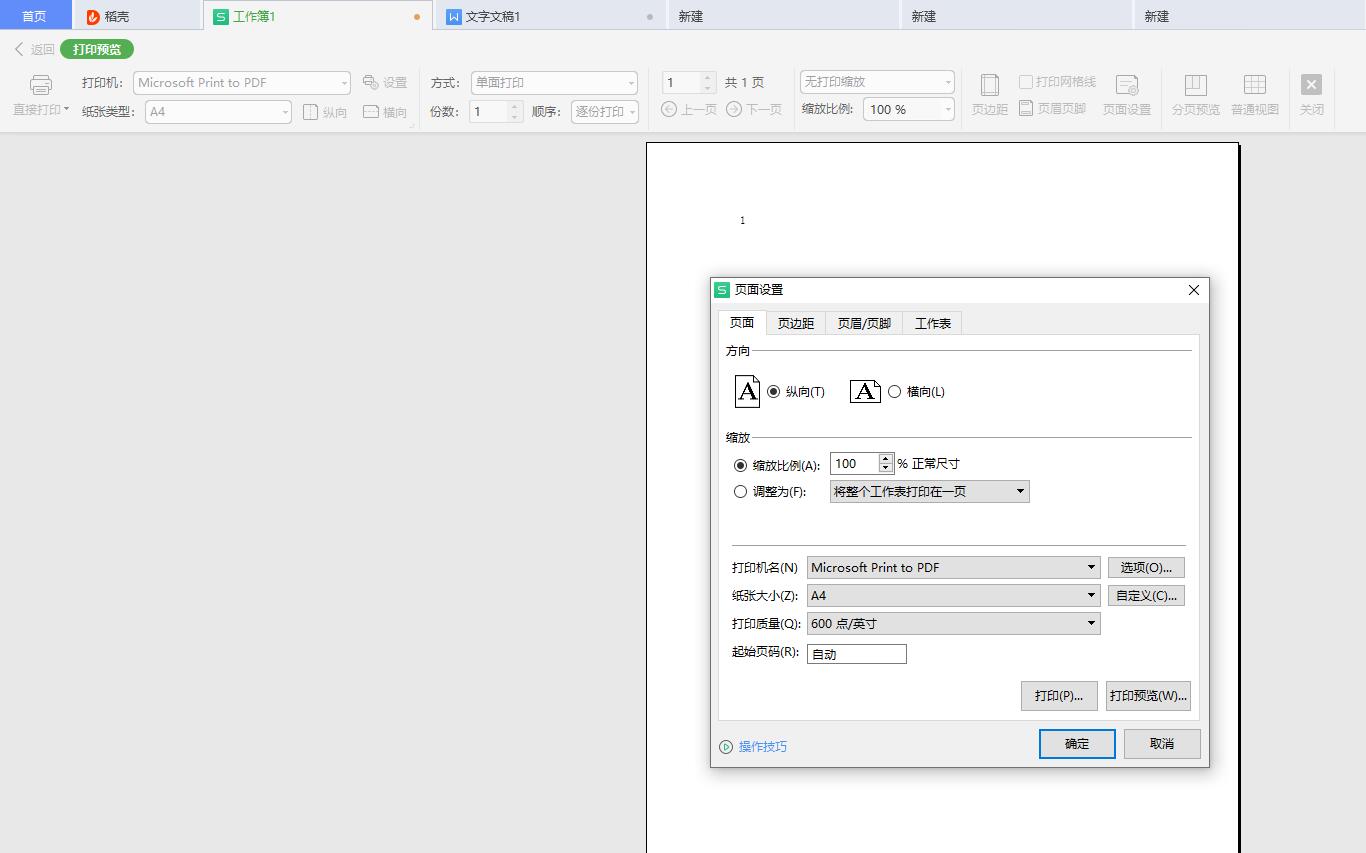Screen dimensions: 1366x853
Task: Open page margins toolbar icon
Action: 989,86
